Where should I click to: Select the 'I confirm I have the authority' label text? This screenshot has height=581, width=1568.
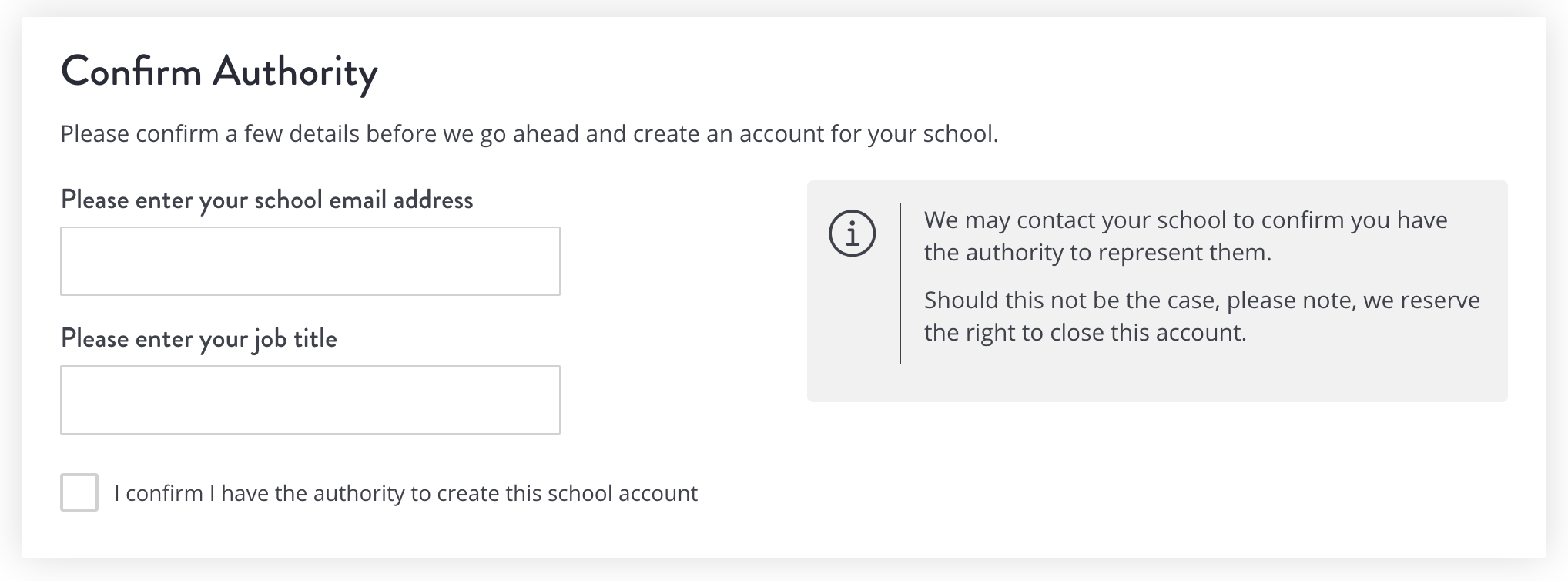tap(406, 493)
